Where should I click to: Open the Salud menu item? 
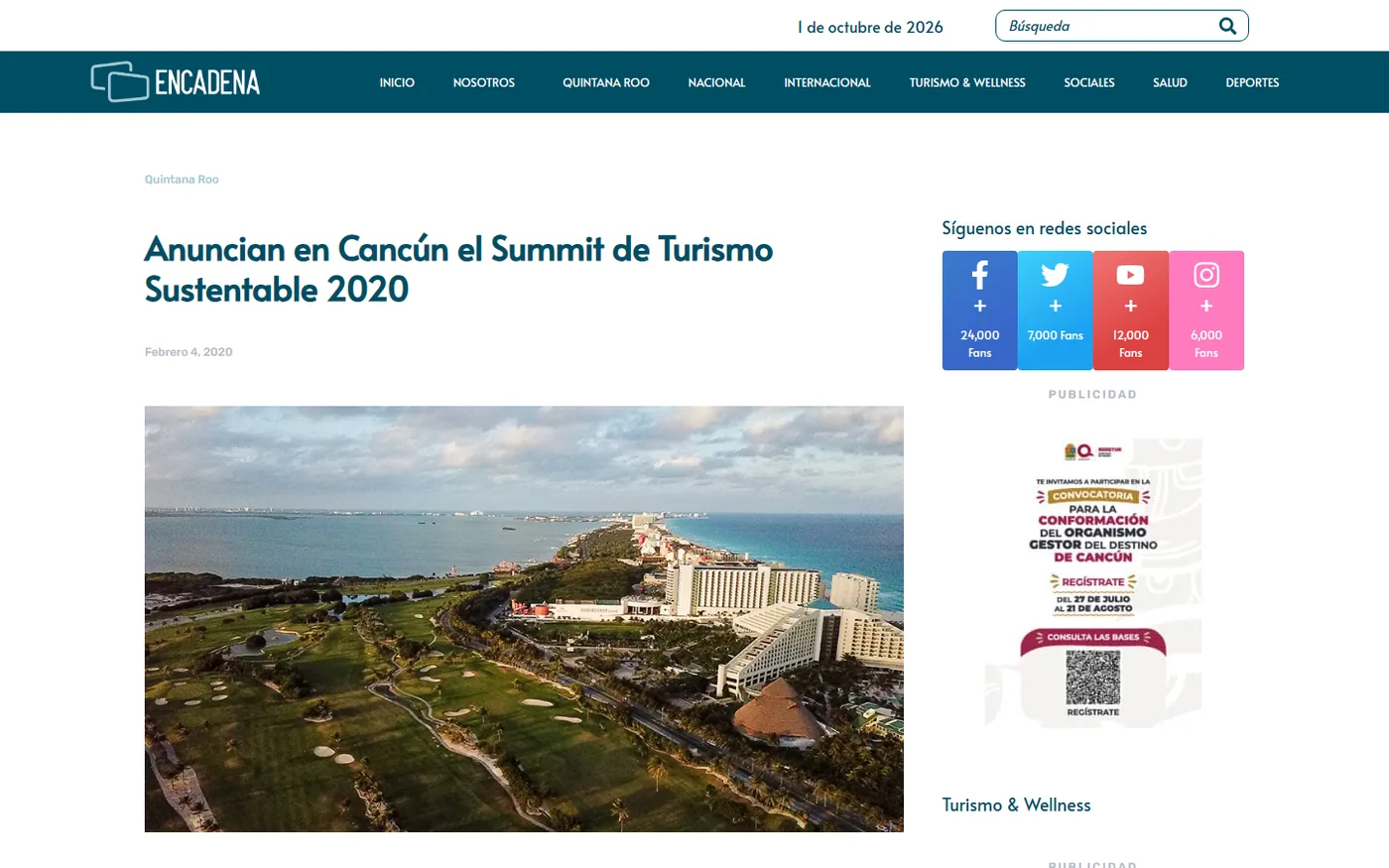(1170, 82)
